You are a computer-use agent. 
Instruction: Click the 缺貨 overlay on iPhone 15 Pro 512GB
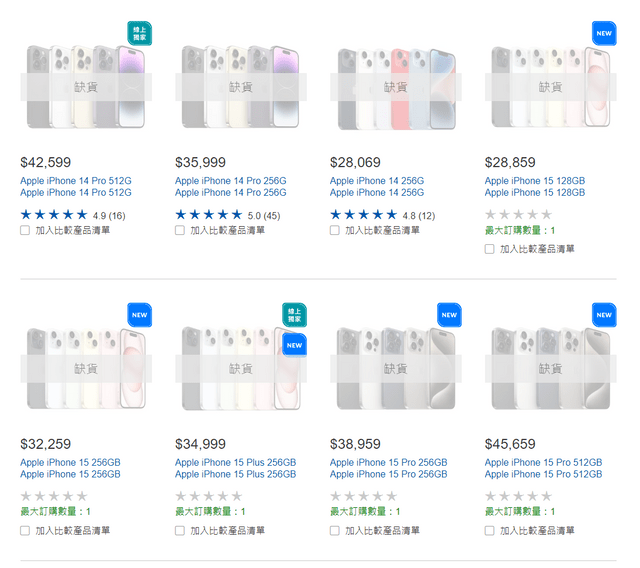[551, 369]
